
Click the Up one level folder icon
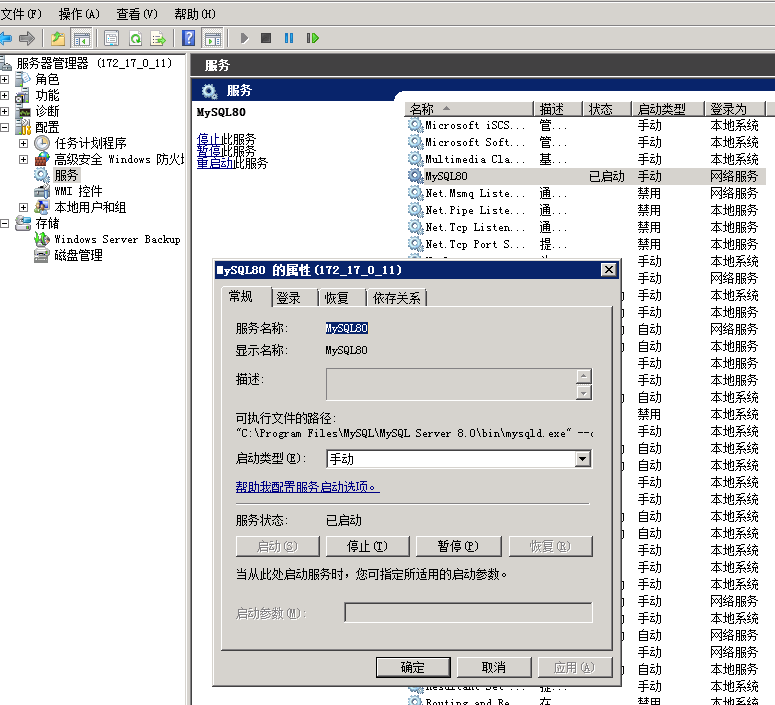click(x=58, y=38)
